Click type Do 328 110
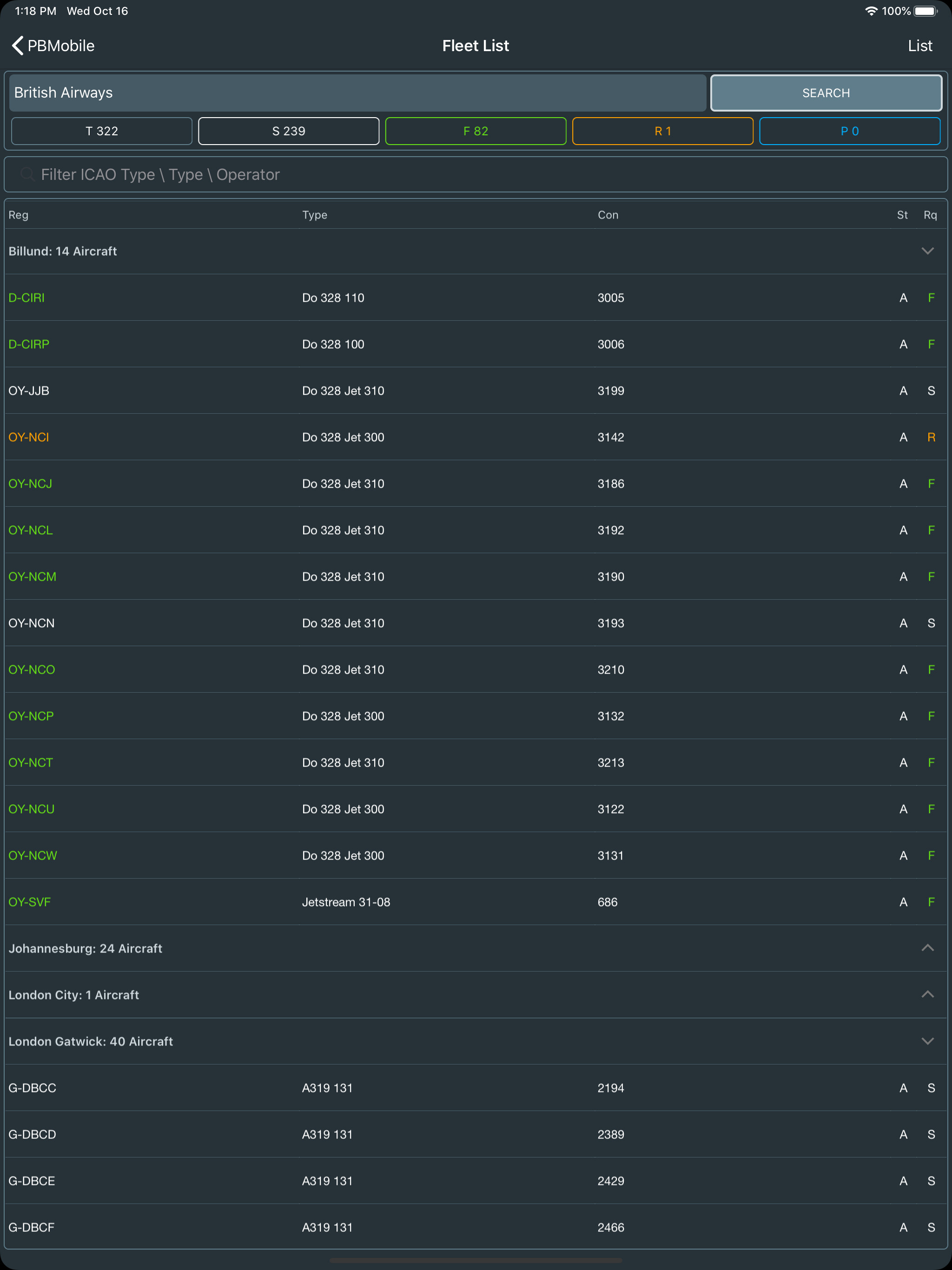This screenshot has width=952, height=1270. click(333, 298)
